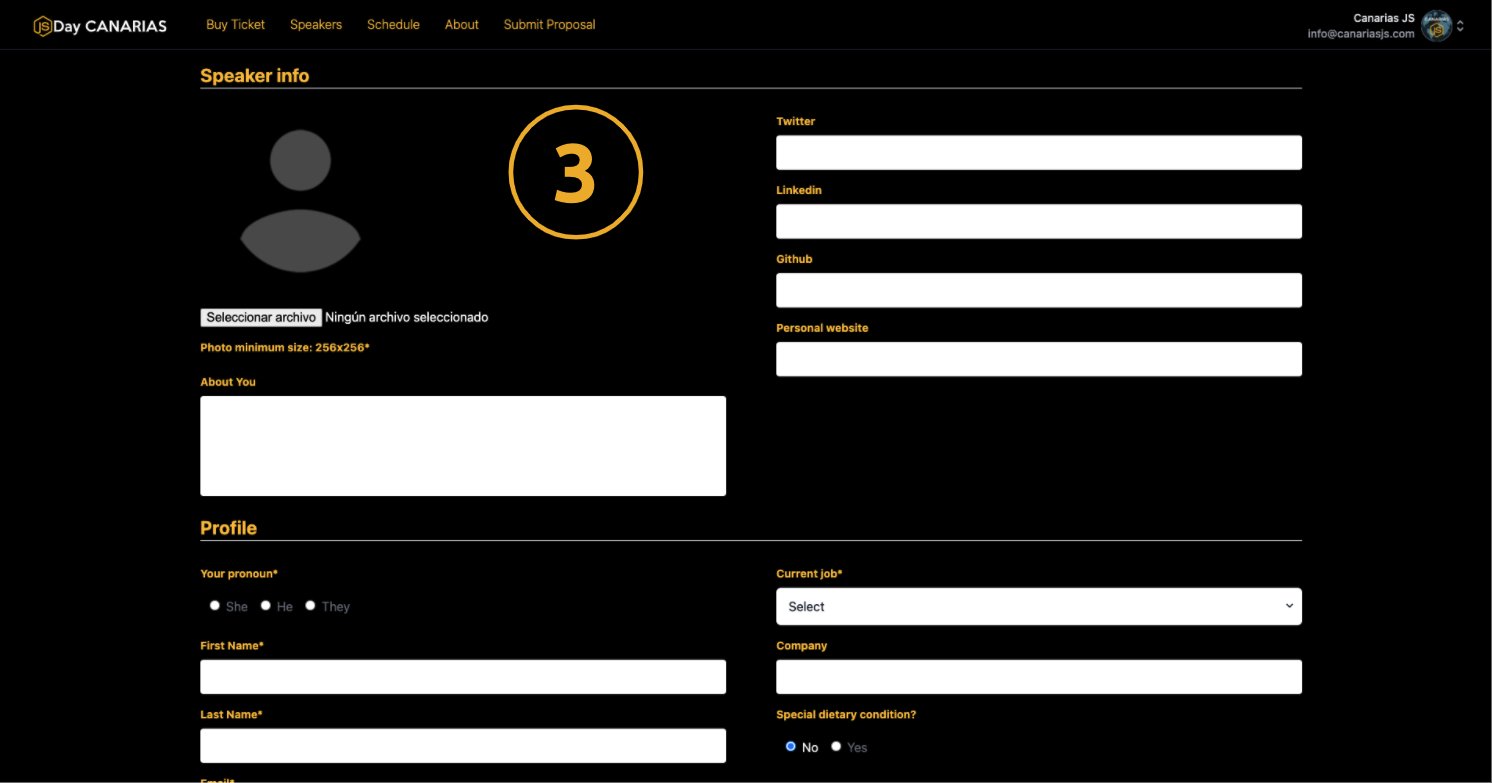Select the She pronoun radio
This screenshot has width=1492, height=783.
coord(215,606)
